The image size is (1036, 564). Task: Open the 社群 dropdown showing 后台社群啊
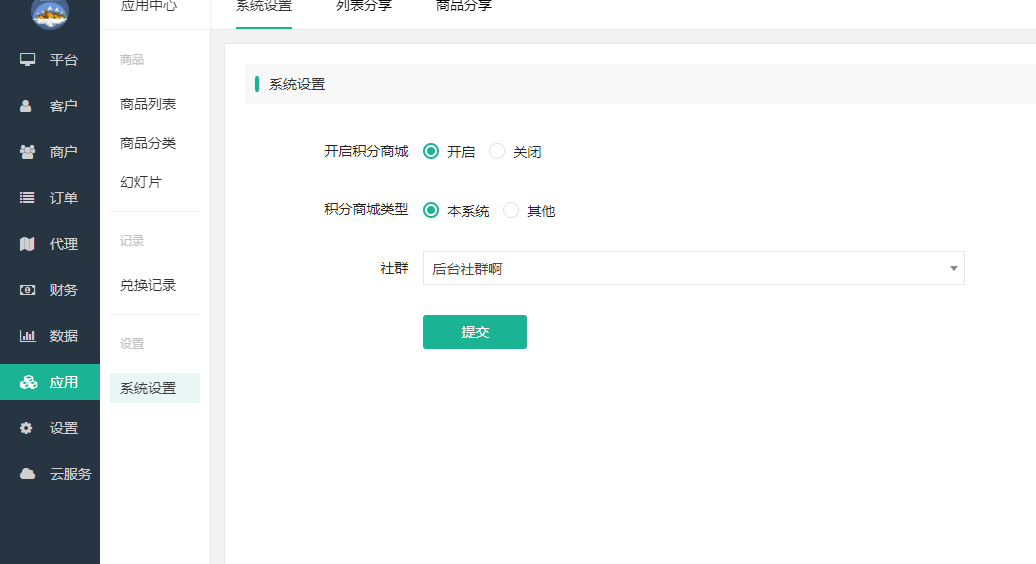click(x=693, y=268)
